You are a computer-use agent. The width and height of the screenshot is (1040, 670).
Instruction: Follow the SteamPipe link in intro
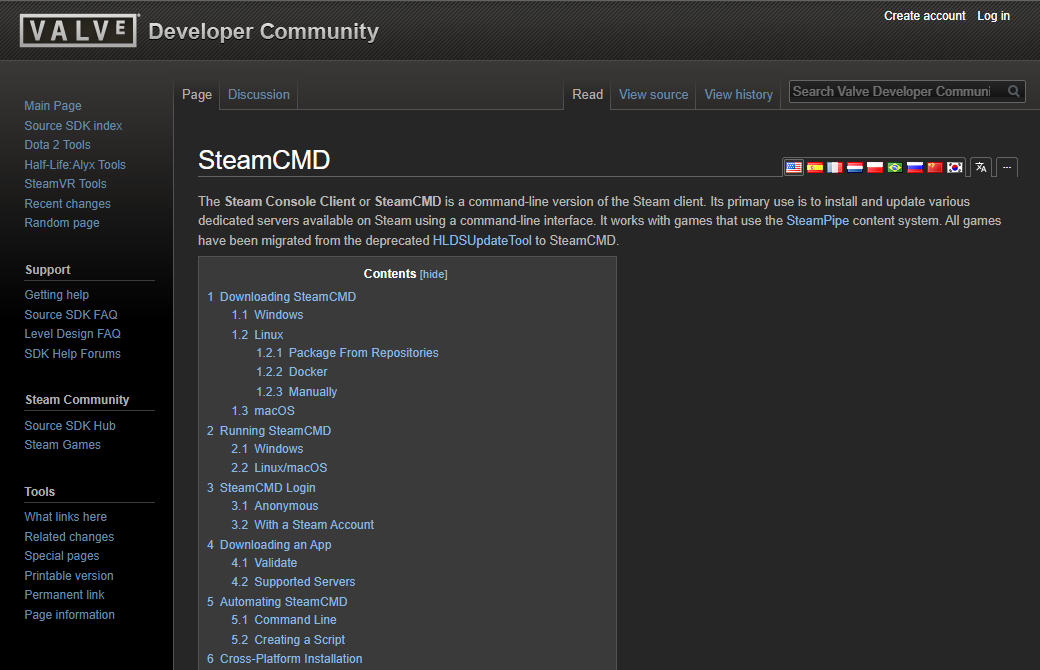click(x=817, y=221)
